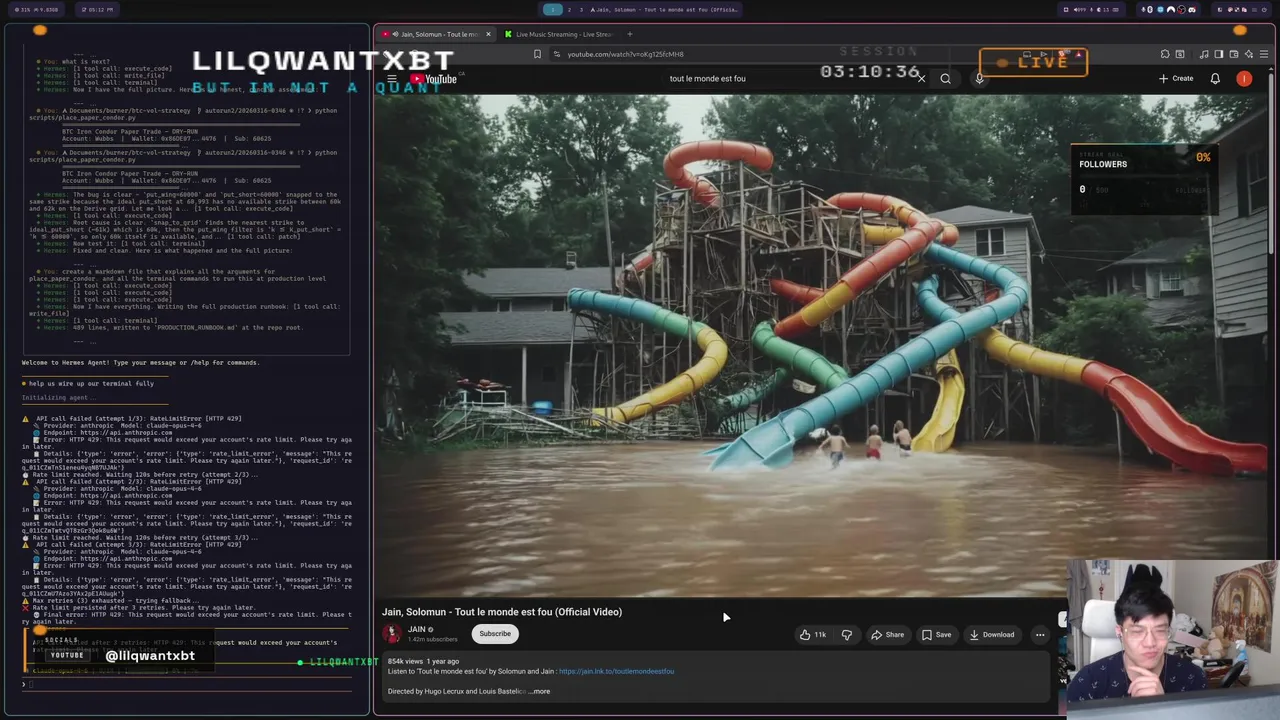
Task: Download the video
Action: click(x=992, y=634)
